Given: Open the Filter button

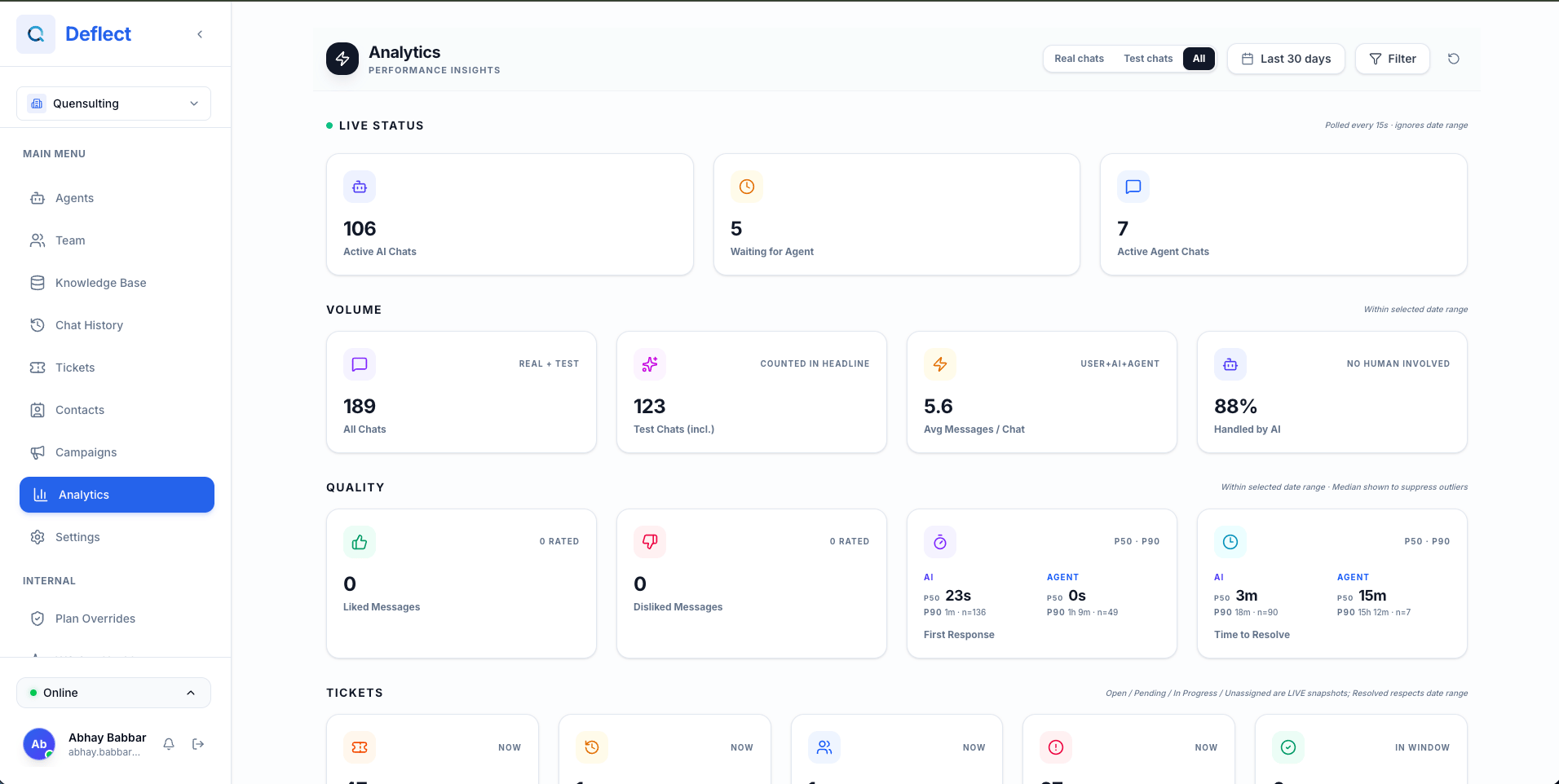Looking at the screenshot, I should tap(1393, 59).
